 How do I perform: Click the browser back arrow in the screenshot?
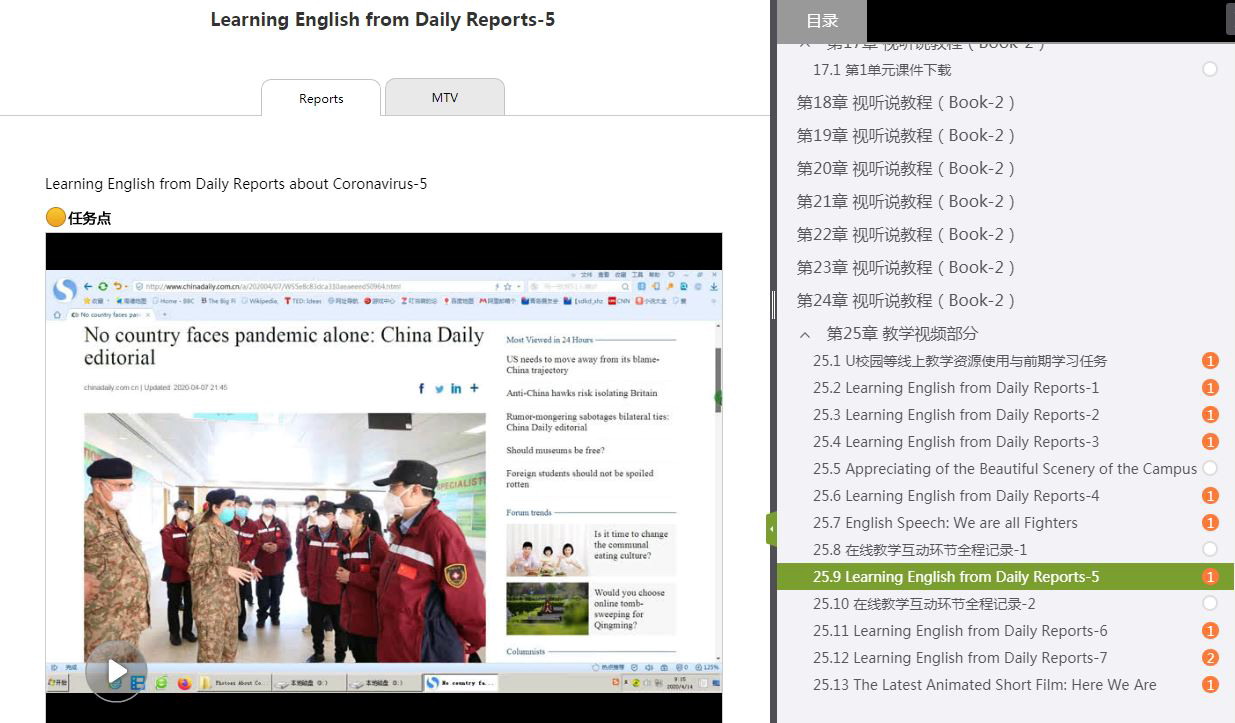pyautogui.click(x=88, y=286)
